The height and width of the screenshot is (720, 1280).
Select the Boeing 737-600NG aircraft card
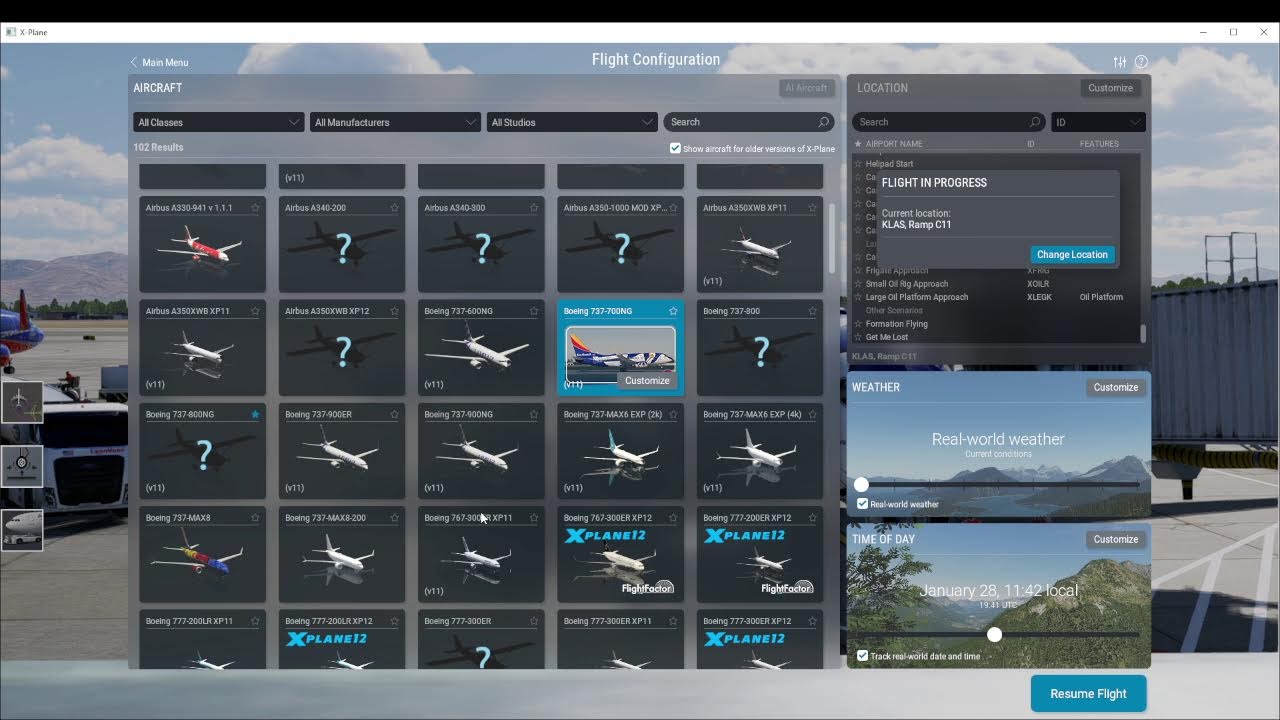pos(481,348)
